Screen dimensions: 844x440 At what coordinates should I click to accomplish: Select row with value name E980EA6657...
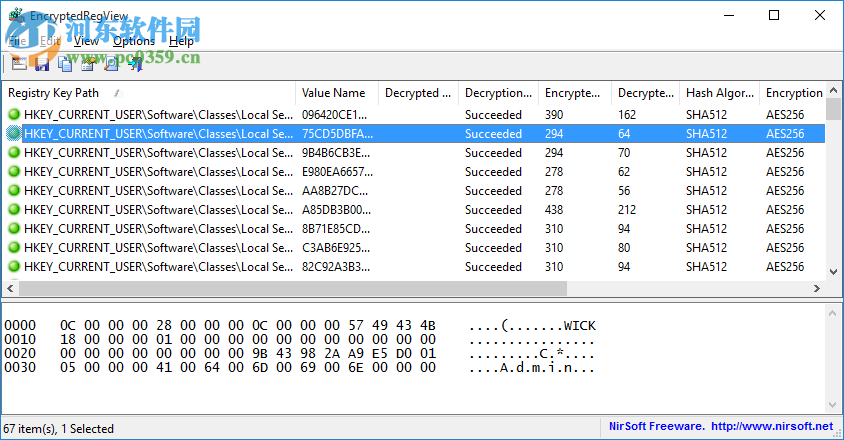click(x=413, y=172)
